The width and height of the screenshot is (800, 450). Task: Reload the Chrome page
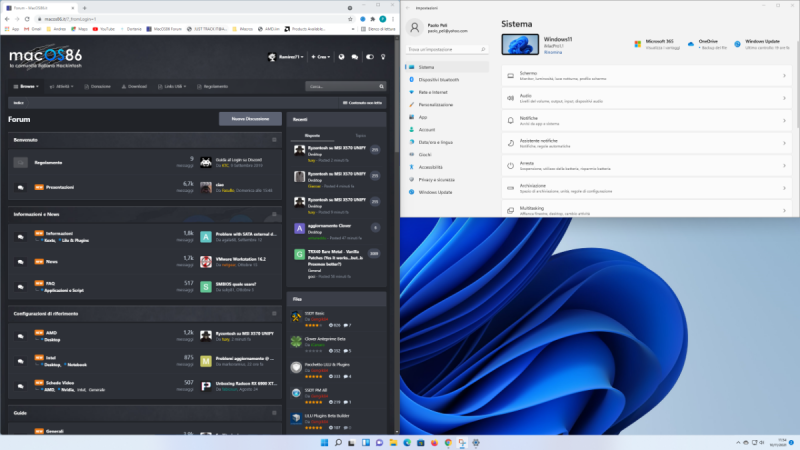(27, 19)
